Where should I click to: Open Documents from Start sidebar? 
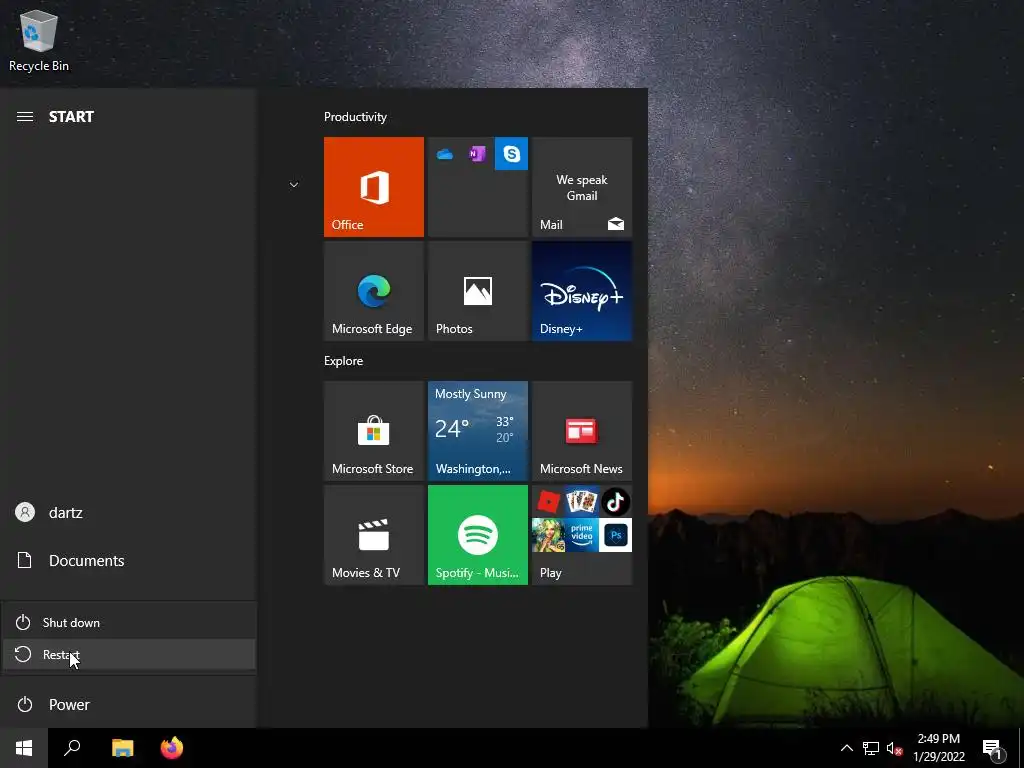tap(129, 560)
